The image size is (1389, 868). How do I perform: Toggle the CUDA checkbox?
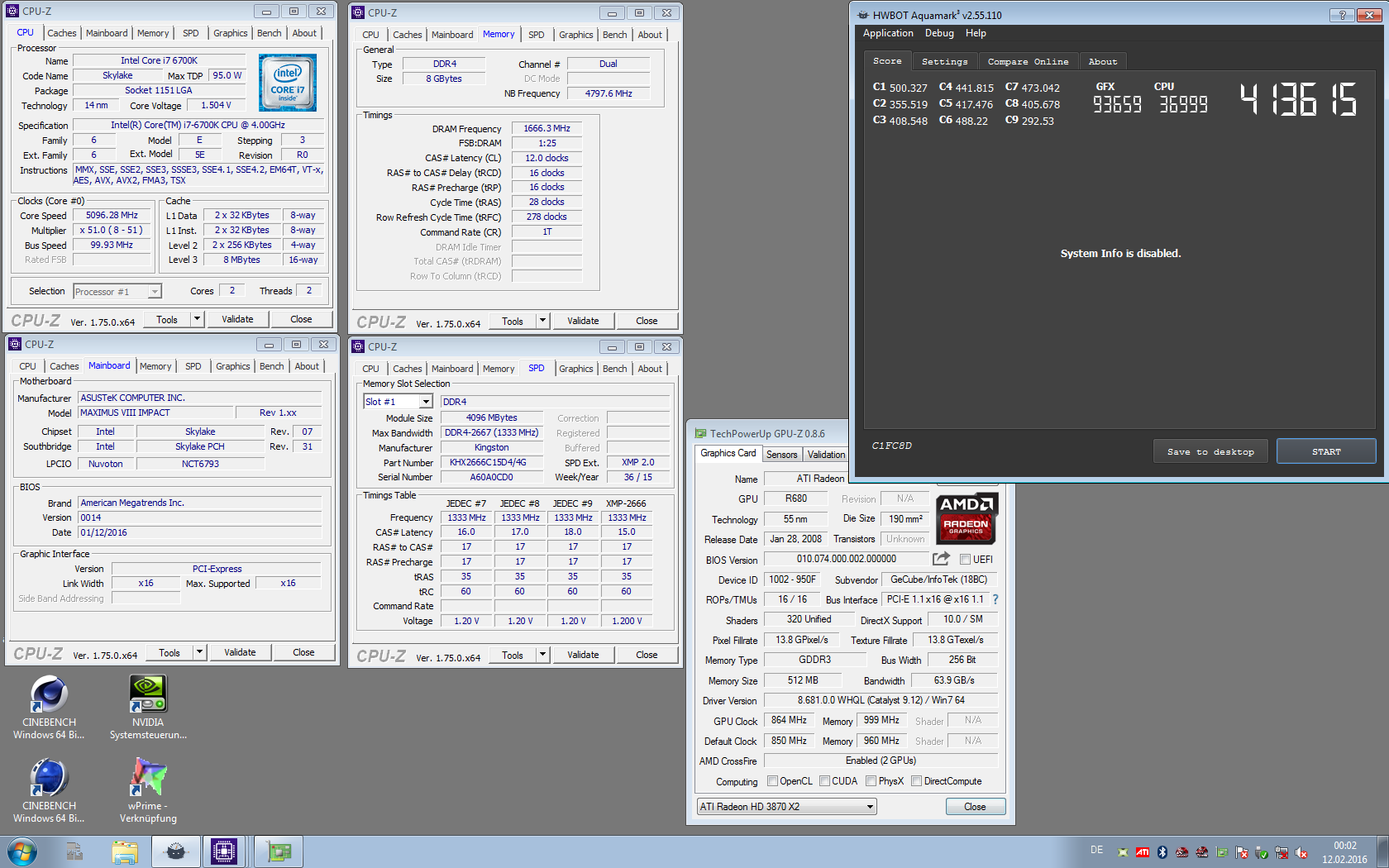[824, 781]
